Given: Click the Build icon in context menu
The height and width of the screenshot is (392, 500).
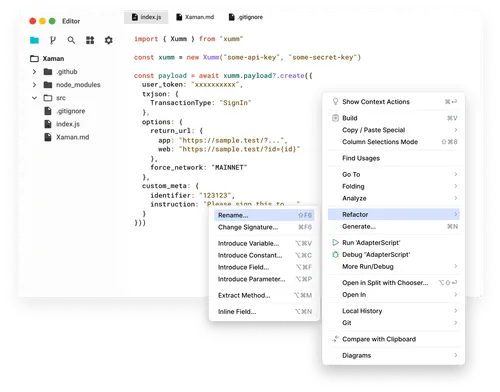Looking at the screenshot, I should [x=335, y=118].
